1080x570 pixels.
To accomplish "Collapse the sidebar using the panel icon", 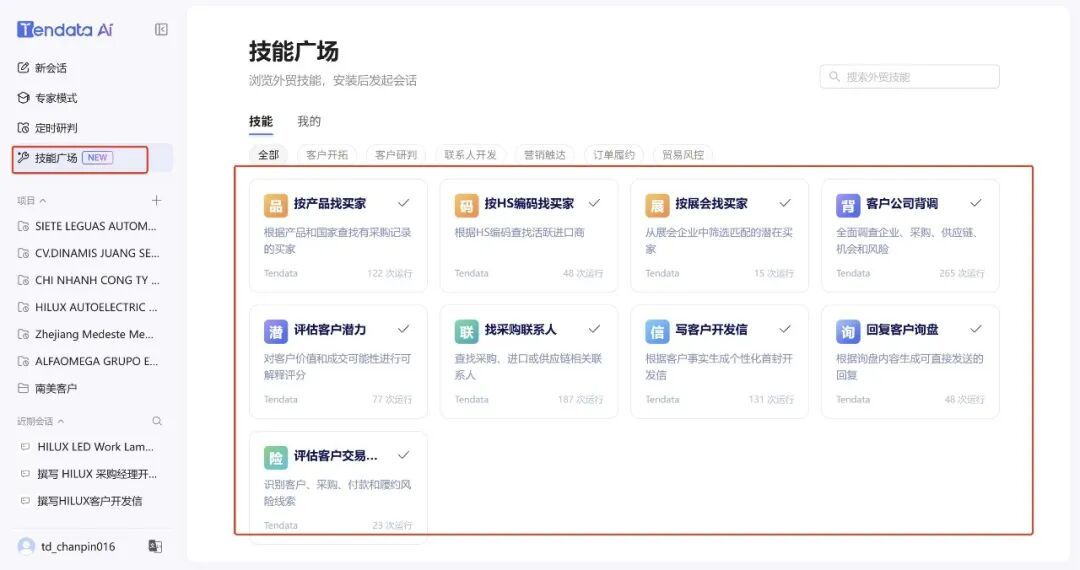I will 161,29.
